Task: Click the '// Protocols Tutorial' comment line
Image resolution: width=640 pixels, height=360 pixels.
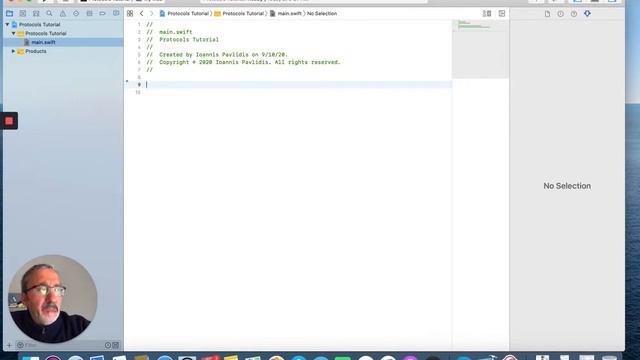Action: (x=182, y=40)
